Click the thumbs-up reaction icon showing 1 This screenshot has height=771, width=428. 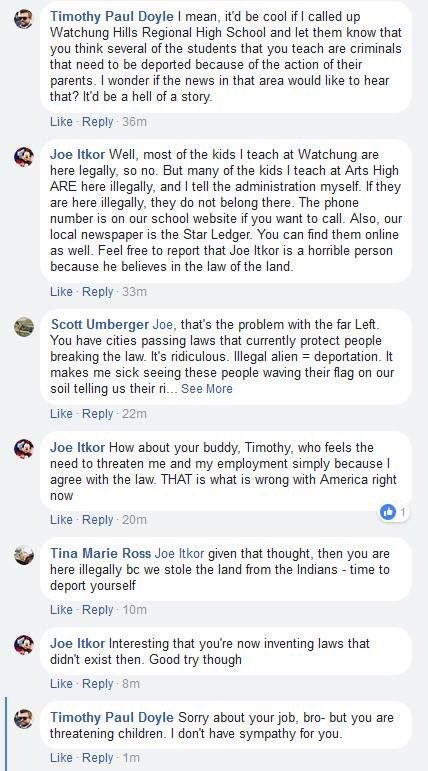click(x=388, y=512)
